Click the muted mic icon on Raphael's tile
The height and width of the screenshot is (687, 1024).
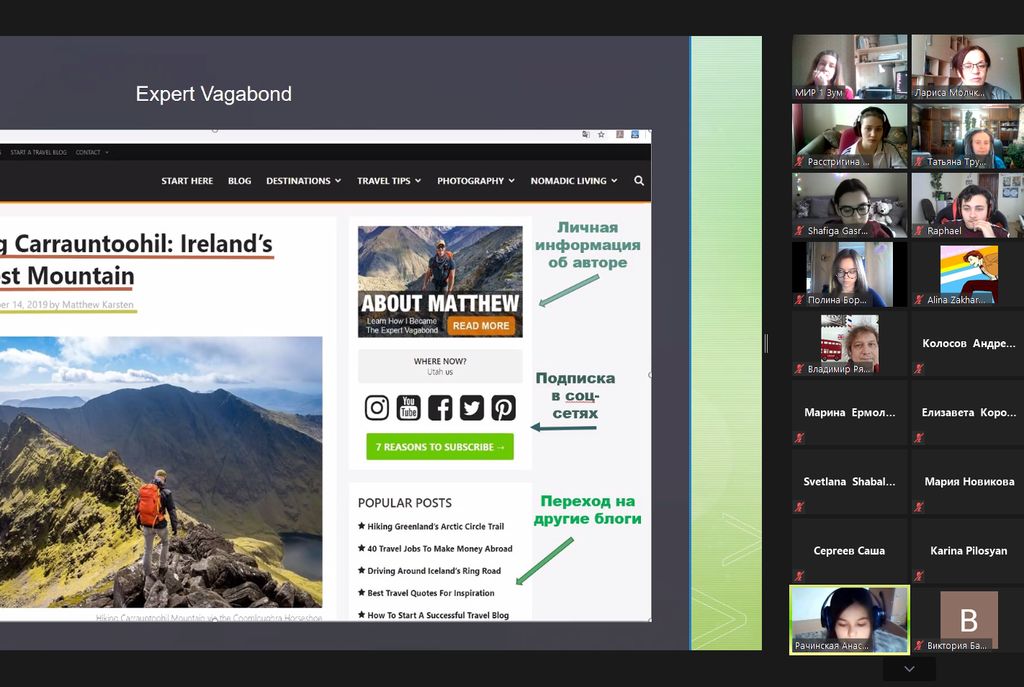point(919,231)
